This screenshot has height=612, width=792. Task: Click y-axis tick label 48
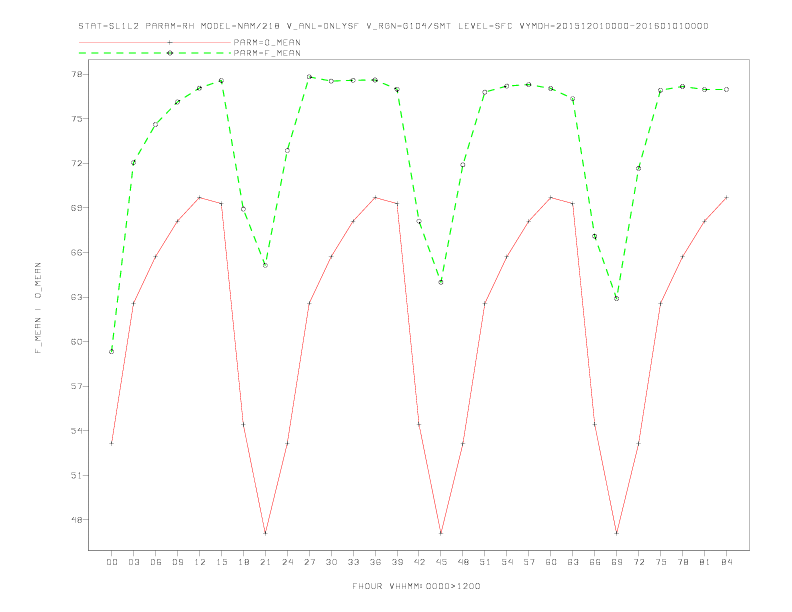[x=76, y=520]
